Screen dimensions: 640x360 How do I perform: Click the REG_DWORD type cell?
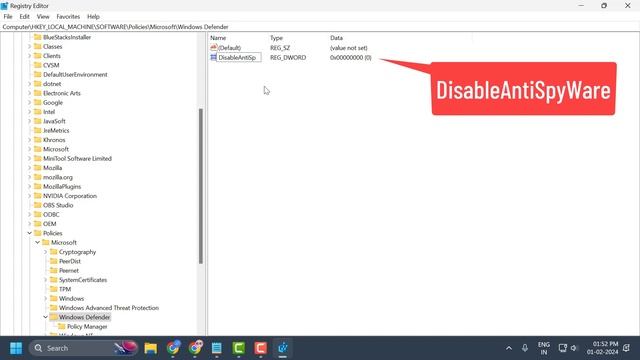[x=288, y=58]
